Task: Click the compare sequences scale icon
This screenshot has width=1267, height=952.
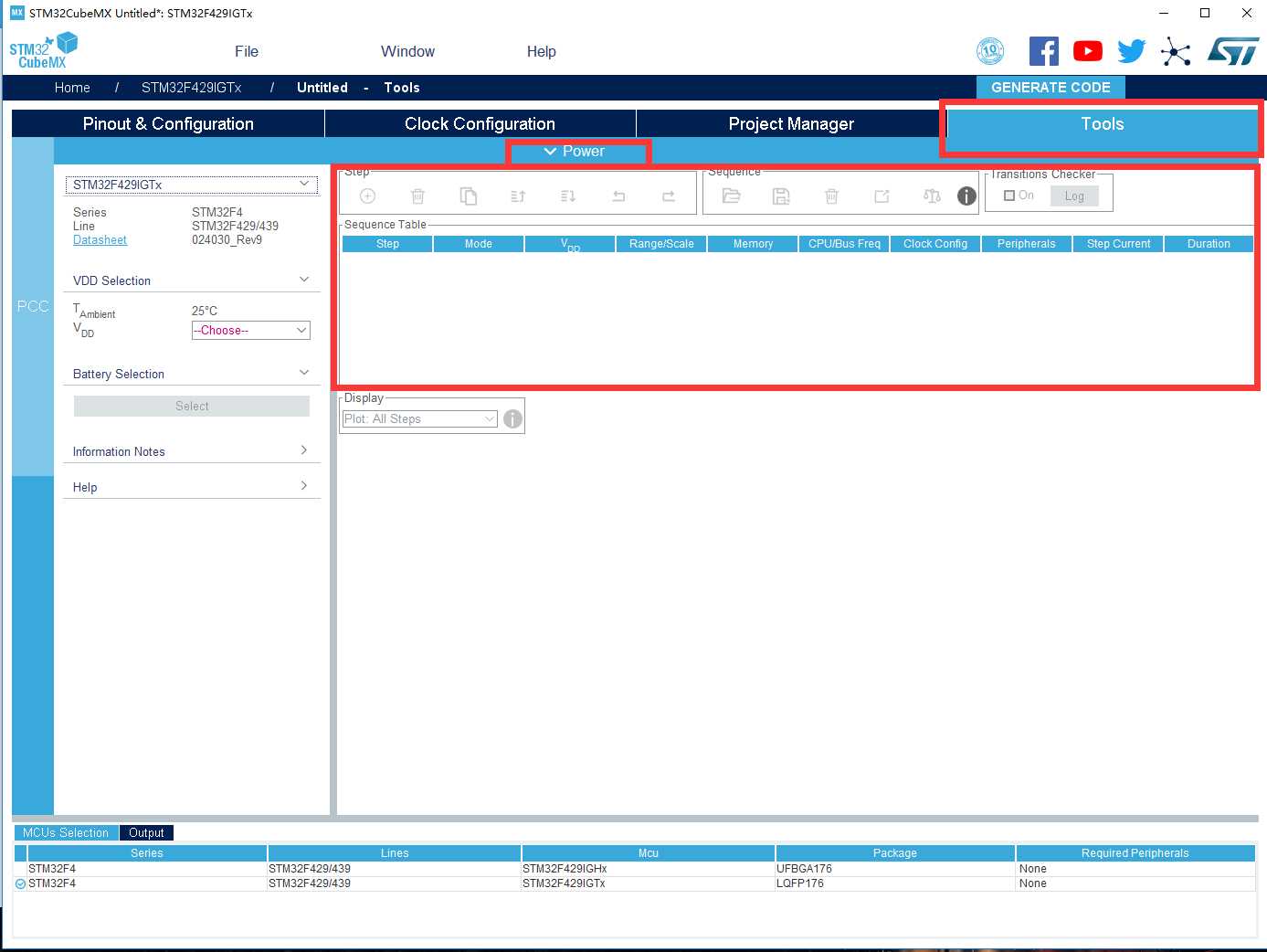Action: [x=932, y=196]
